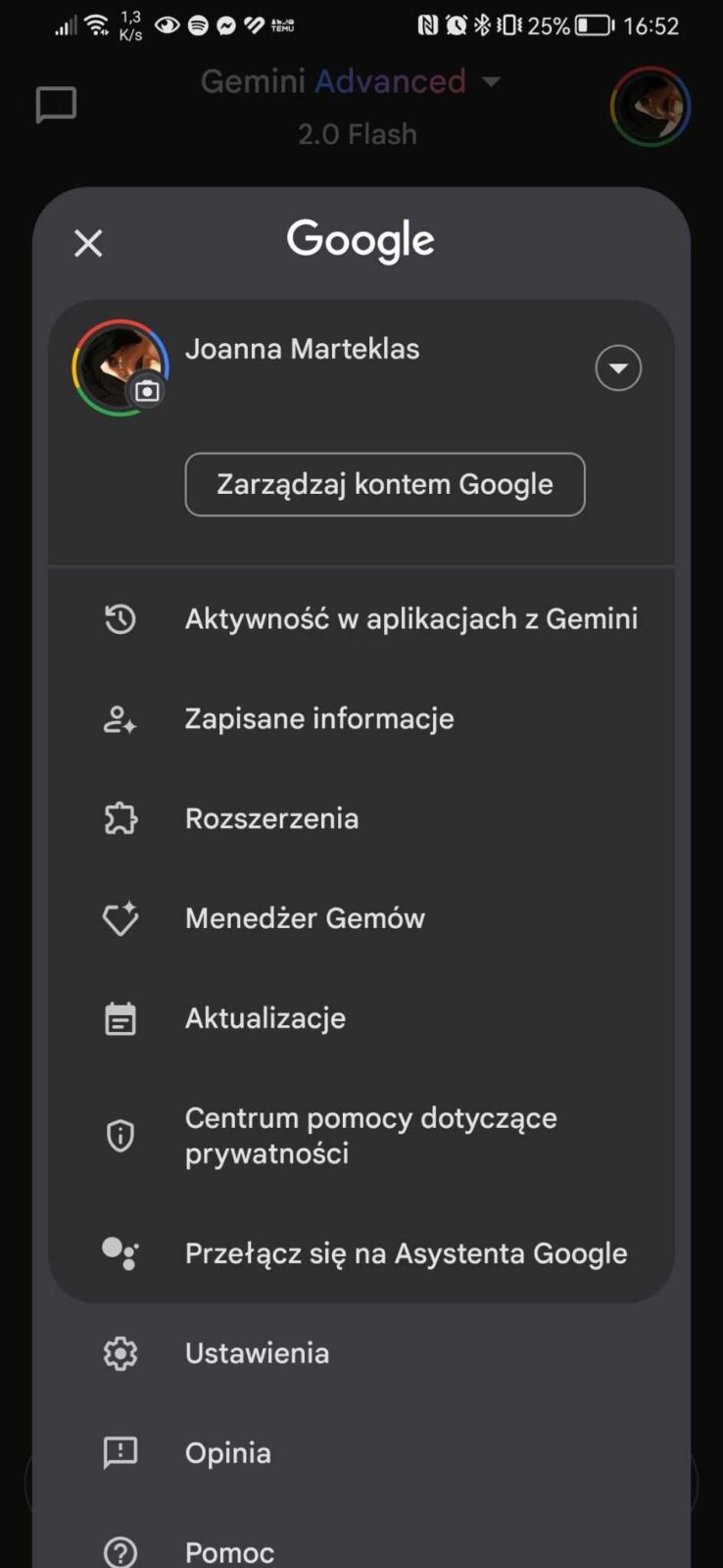Tap the heart-sparkle Menedżer Gemów icon
723x1568 pixels.
[x=120, y=918]
